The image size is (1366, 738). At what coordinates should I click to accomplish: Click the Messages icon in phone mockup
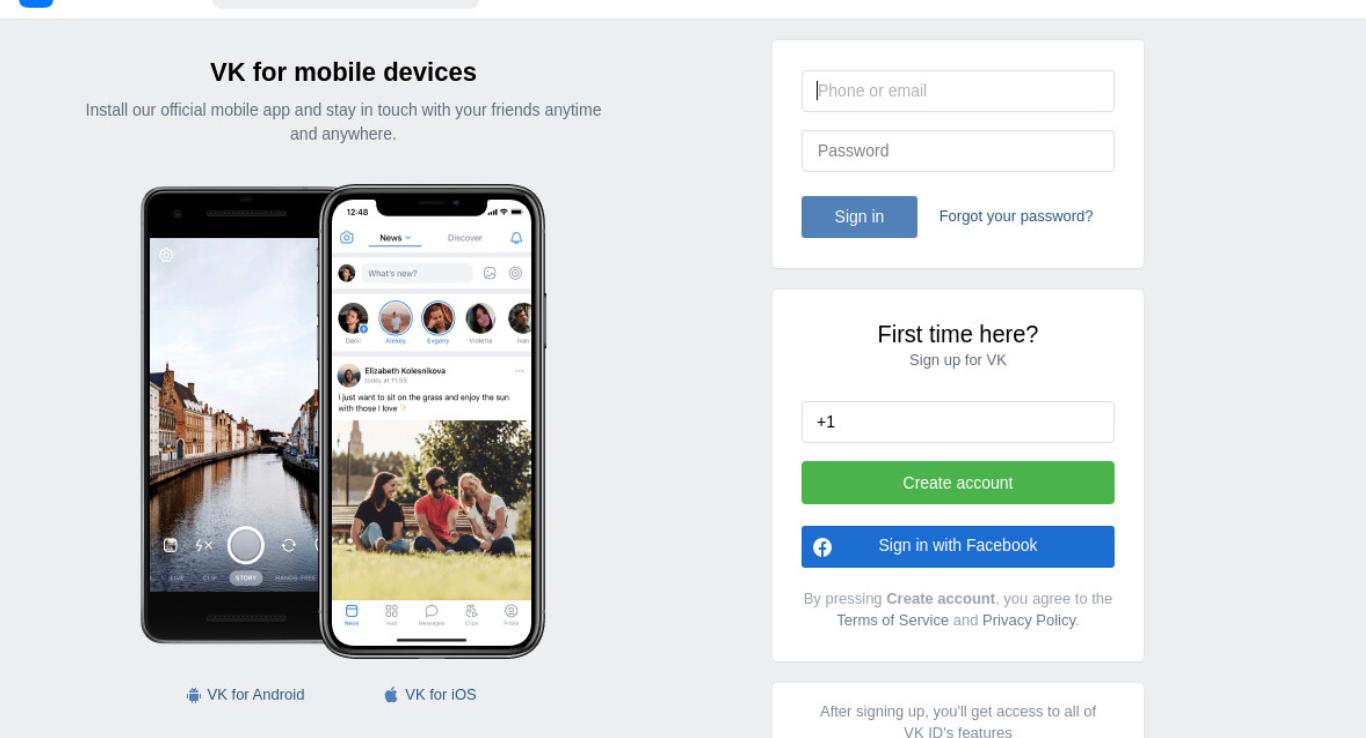tap(431, 612)
